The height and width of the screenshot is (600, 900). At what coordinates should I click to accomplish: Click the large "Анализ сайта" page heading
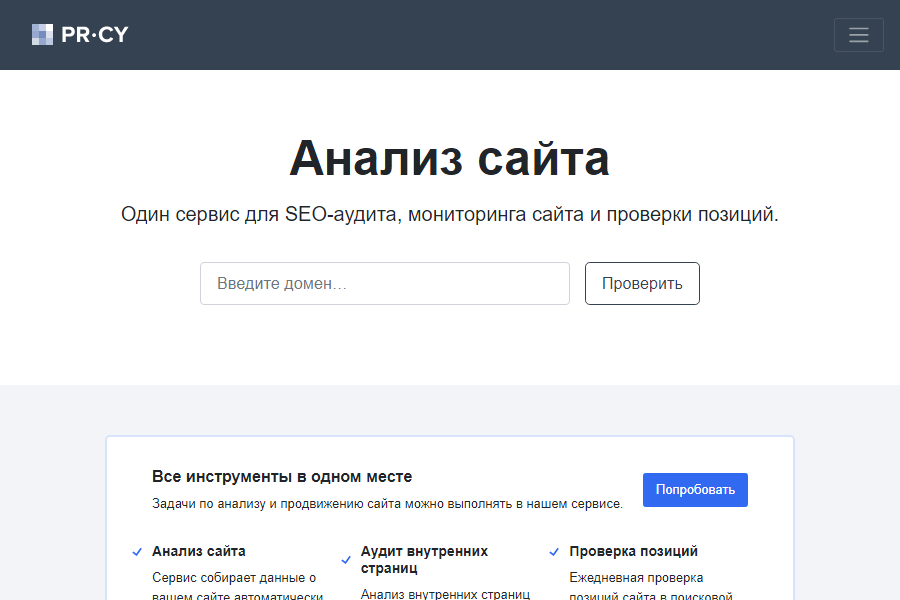[x=449, y=157]
